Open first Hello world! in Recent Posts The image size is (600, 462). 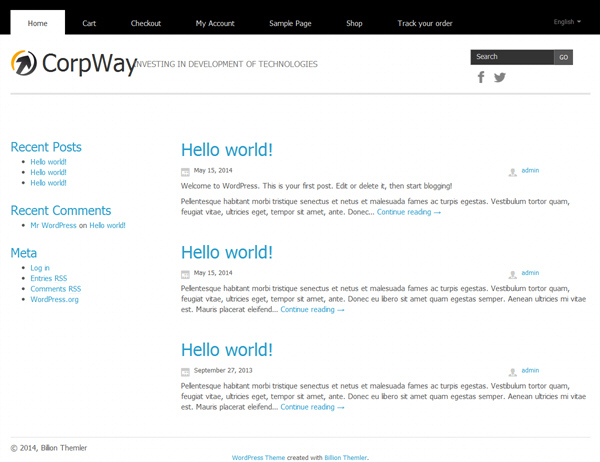pyautogui.click(x=49, y=162)
